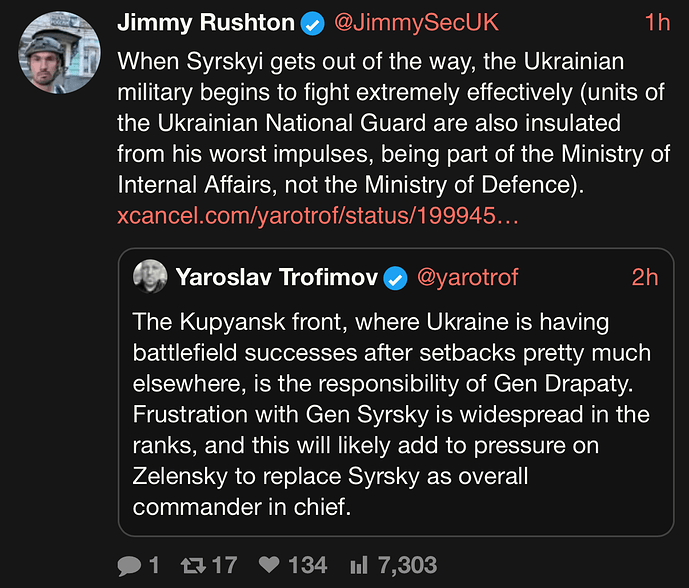Click Jimmy Rushton's blue verified badge
Viewport: 689px width, 588px height.
click(x=314, y=23)
